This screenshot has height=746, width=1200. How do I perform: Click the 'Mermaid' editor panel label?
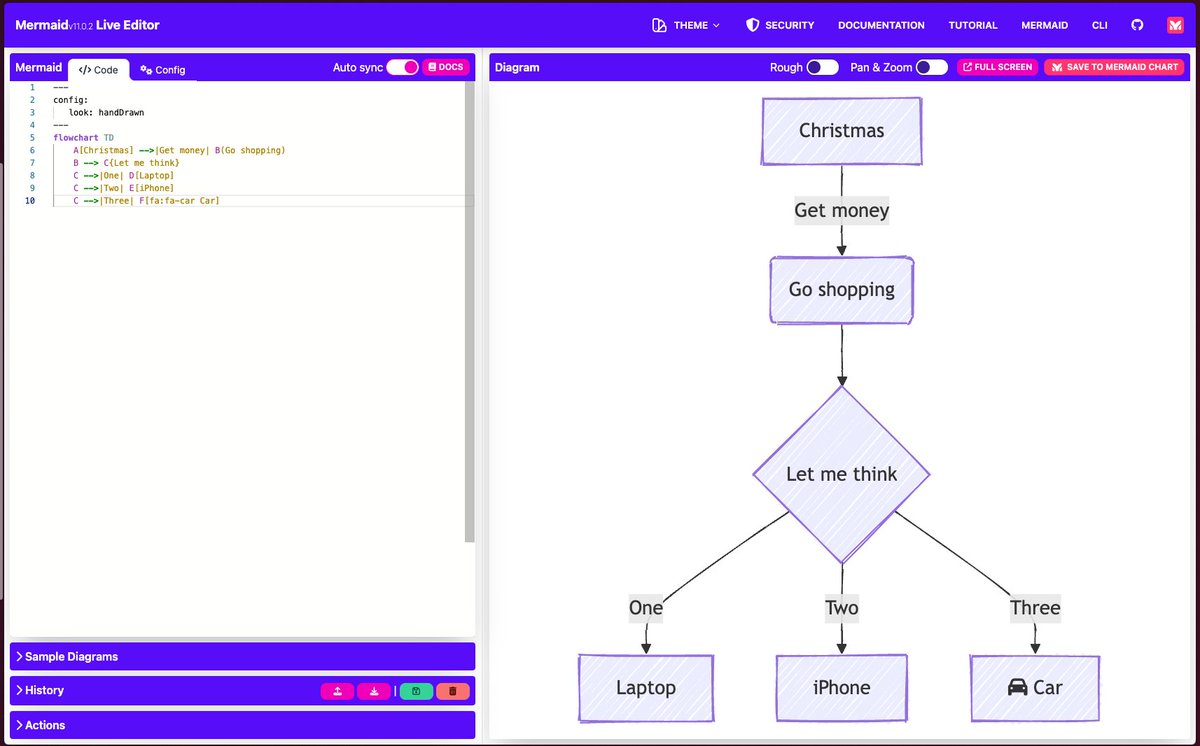click(38, 67)
